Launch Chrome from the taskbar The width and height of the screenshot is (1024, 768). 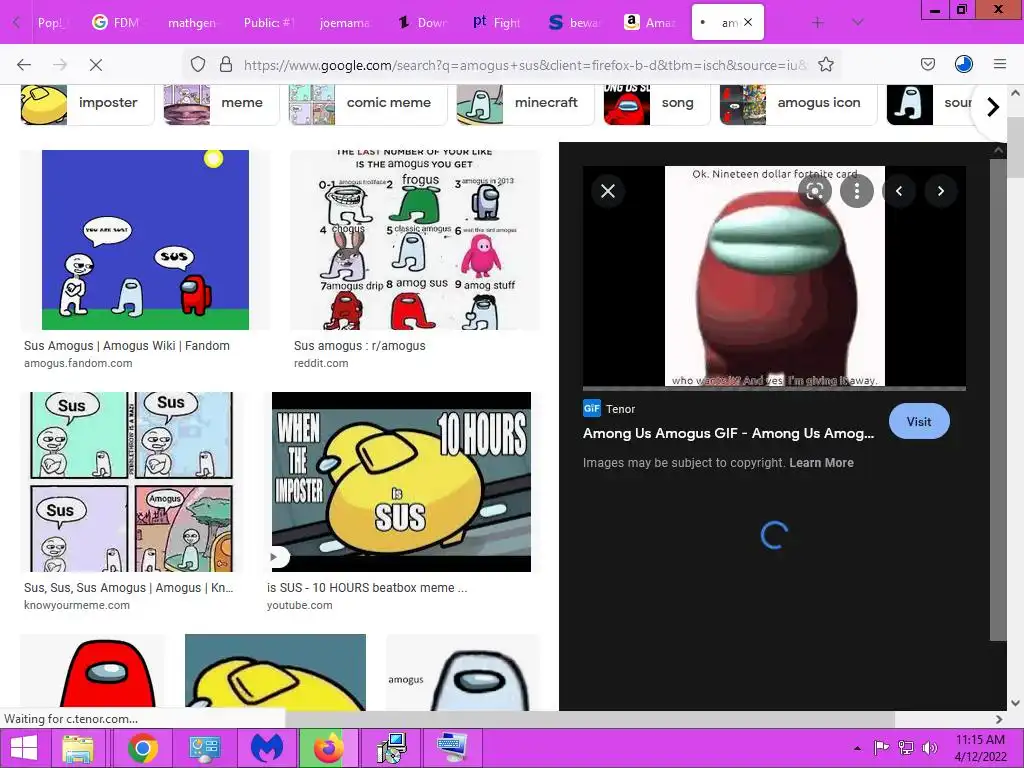coord(142,748)
